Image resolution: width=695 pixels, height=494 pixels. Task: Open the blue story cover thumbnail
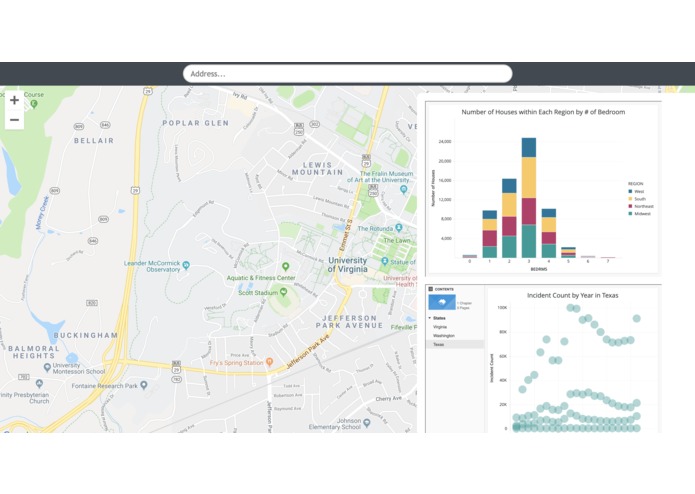pyautogui.click(x=441, y=302)
